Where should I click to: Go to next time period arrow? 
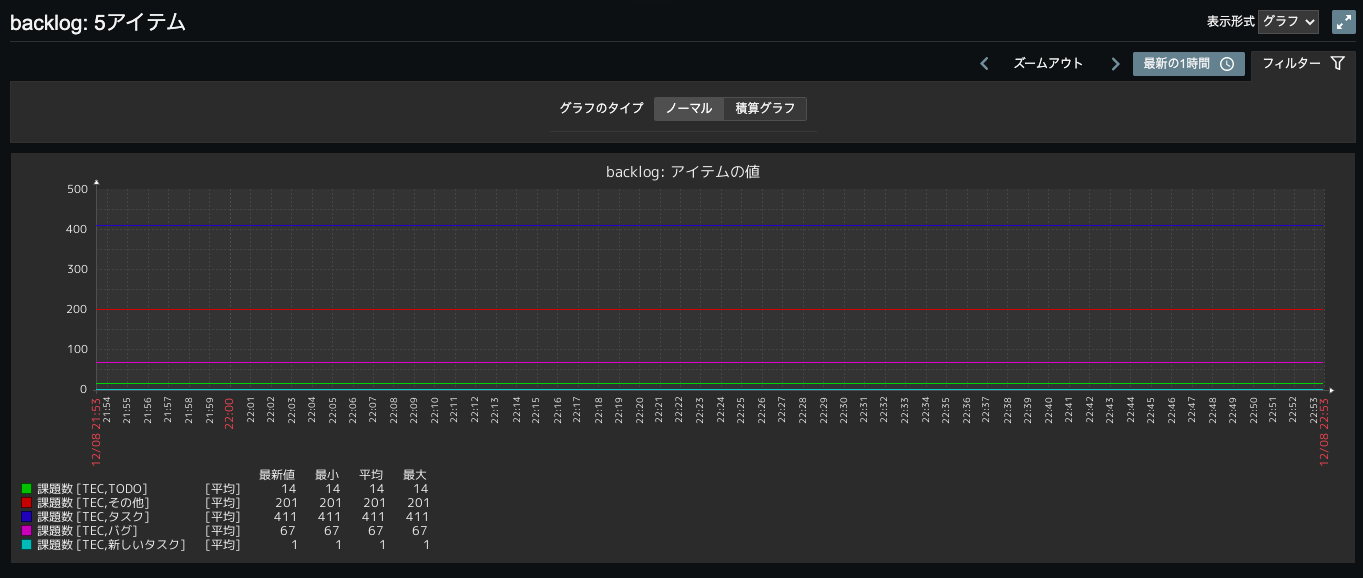pyautogui.click(x=1115, y=64)
